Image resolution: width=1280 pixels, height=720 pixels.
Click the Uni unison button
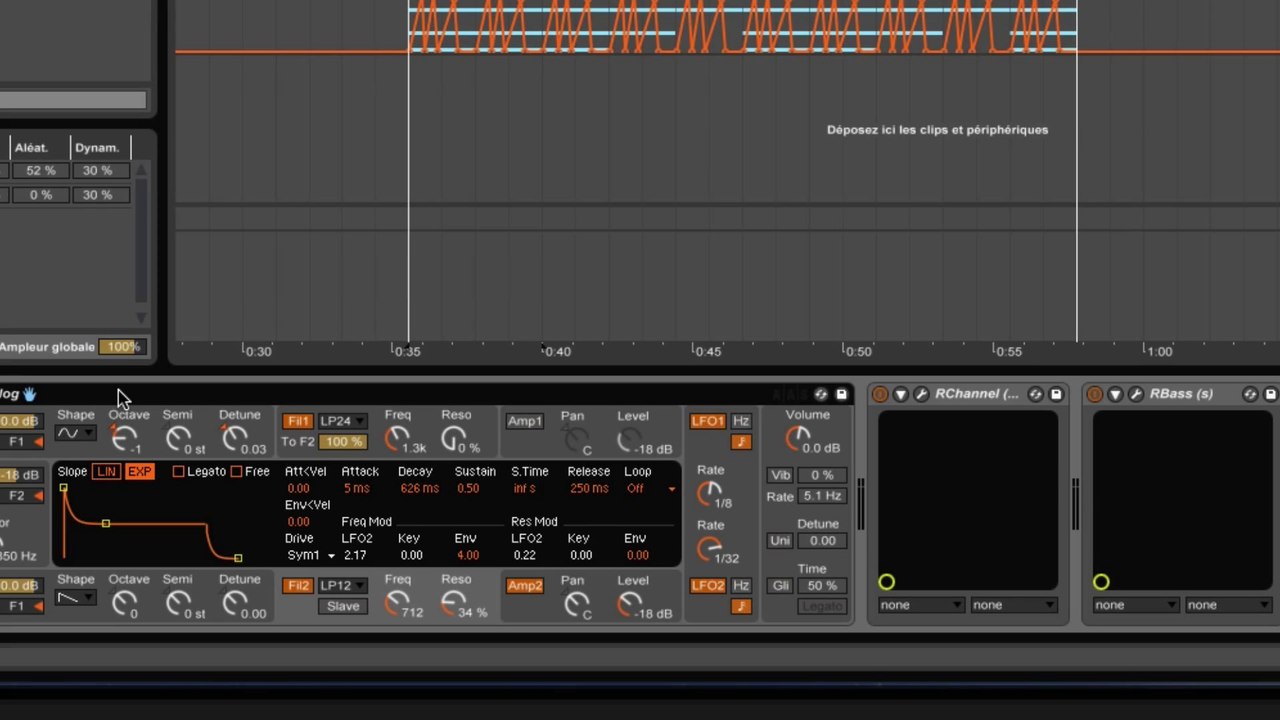(x=780, y=541)
